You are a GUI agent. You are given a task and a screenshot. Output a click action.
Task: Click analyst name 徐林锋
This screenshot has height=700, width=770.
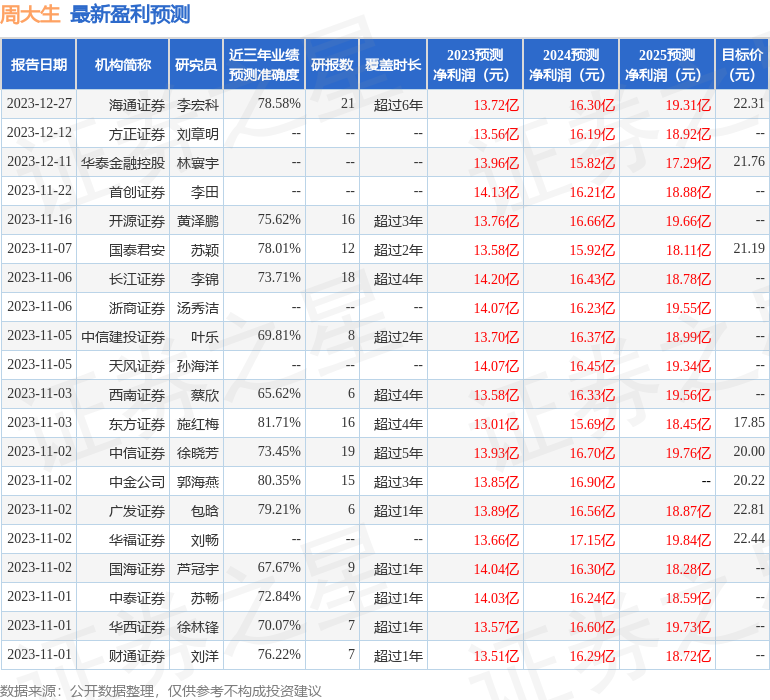[x=197, y=626]
